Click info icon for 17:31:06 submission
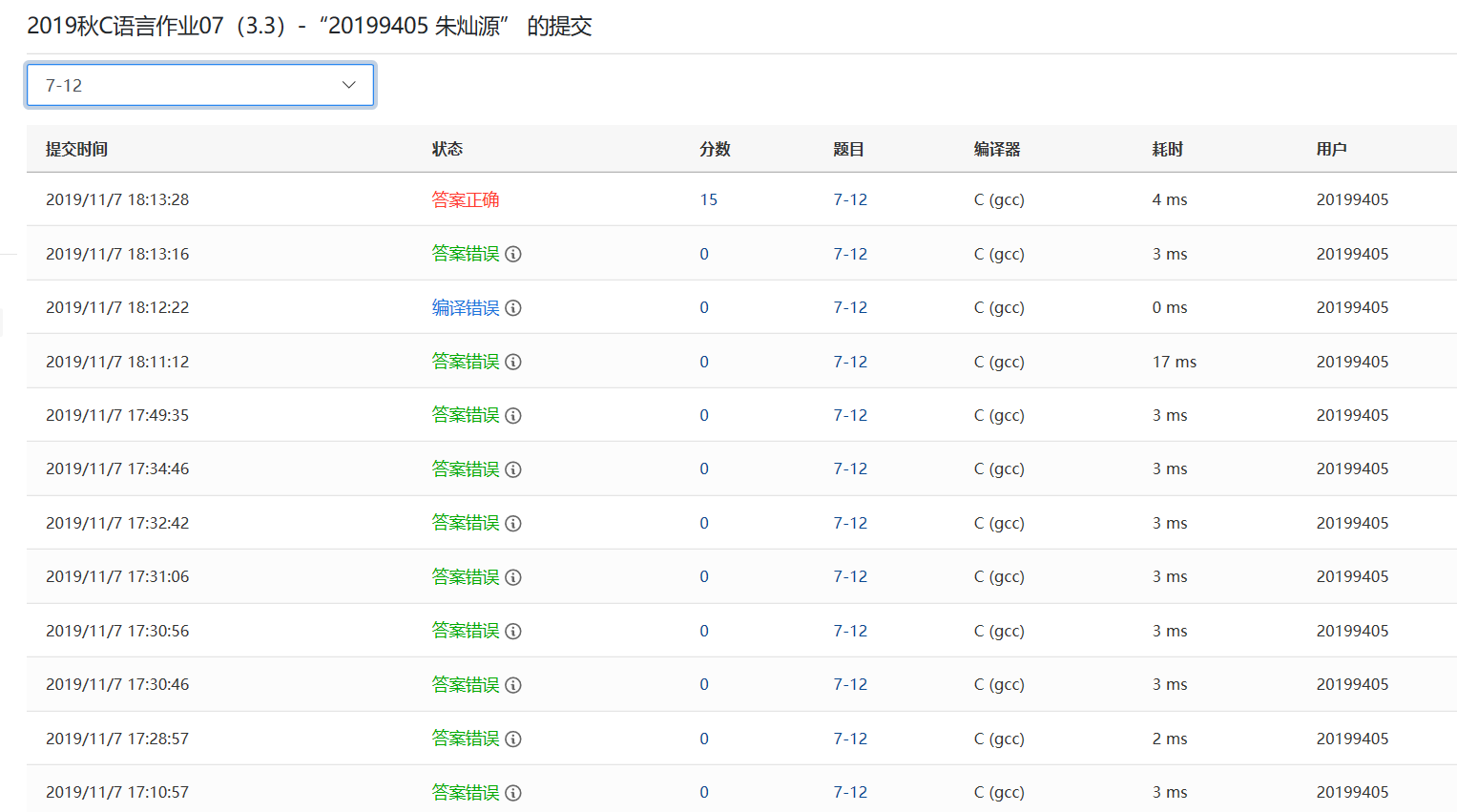The width and height of the screenshot is (1457, 812). coord(513,577)
